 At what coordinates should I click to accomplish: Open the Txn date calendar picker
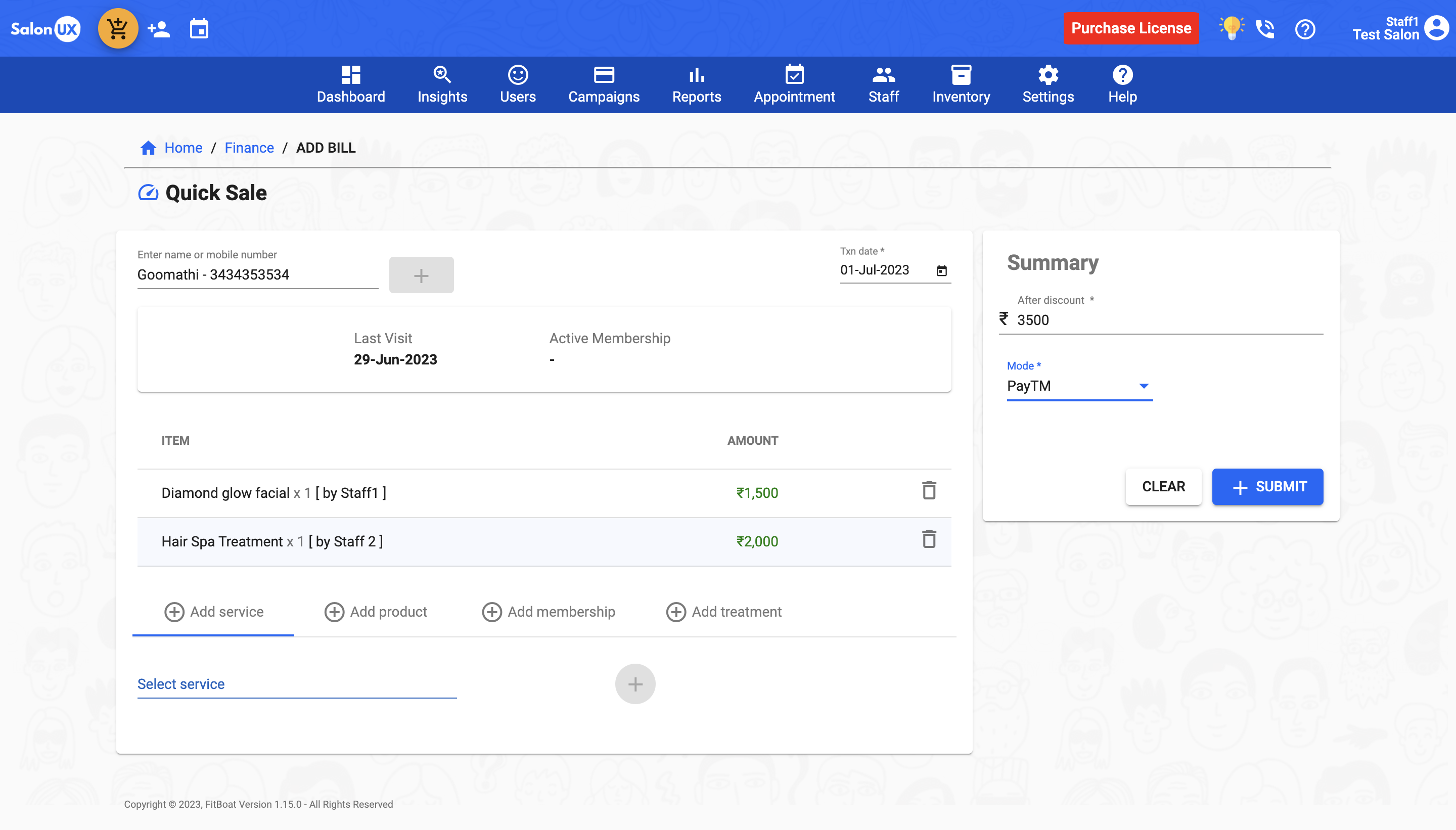941,271
